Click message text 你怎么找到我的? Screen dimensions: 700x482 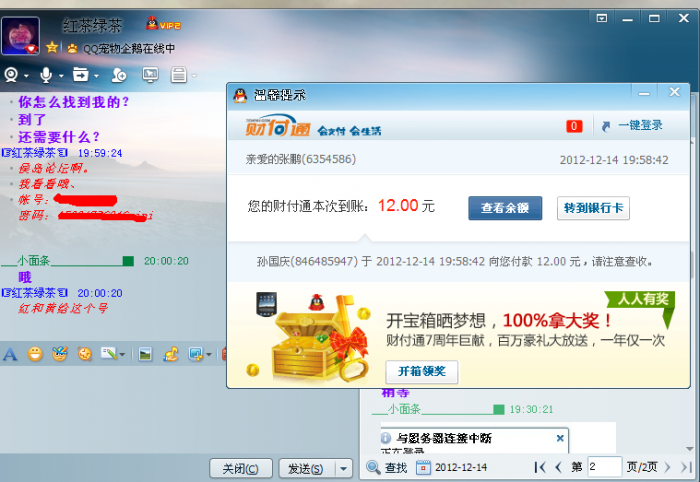(x=74, y=102)
